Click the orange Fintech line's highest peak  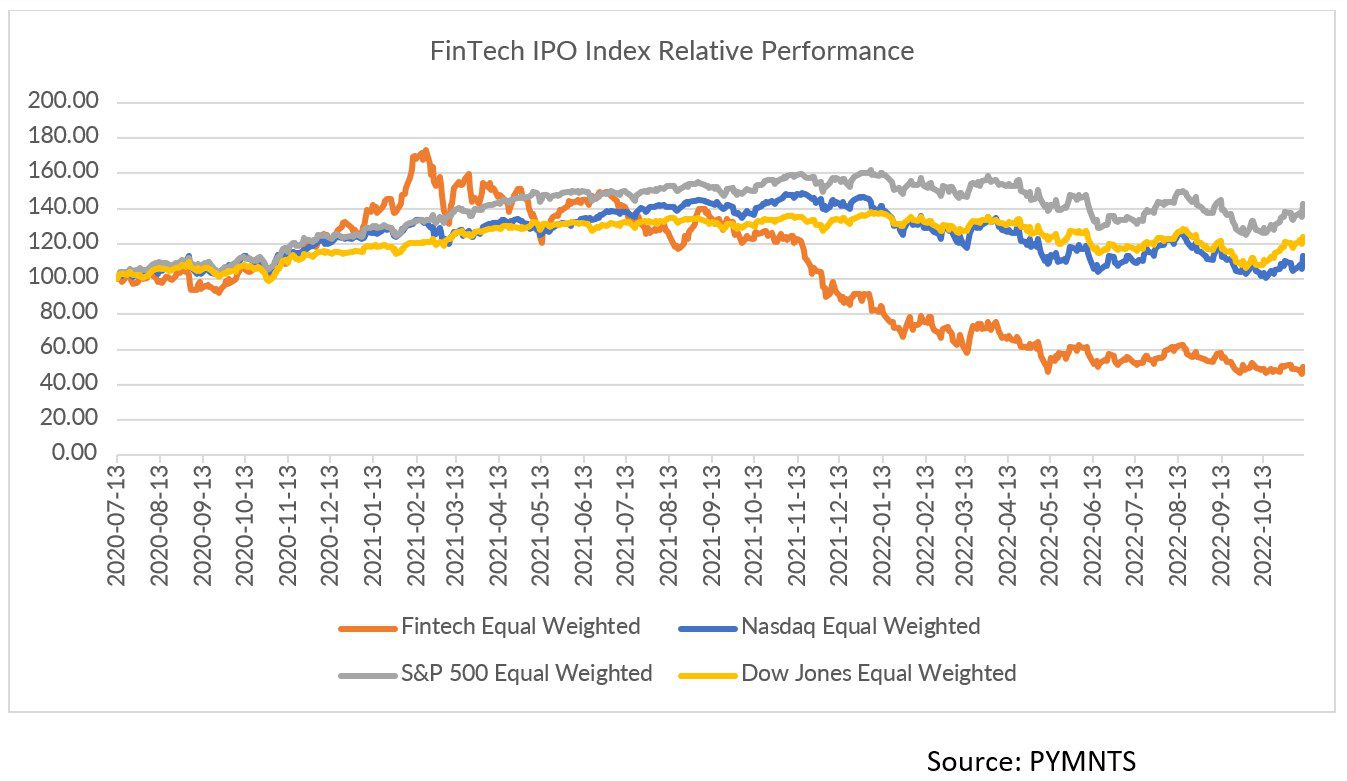pyautogui.click(x=425, y=152)
